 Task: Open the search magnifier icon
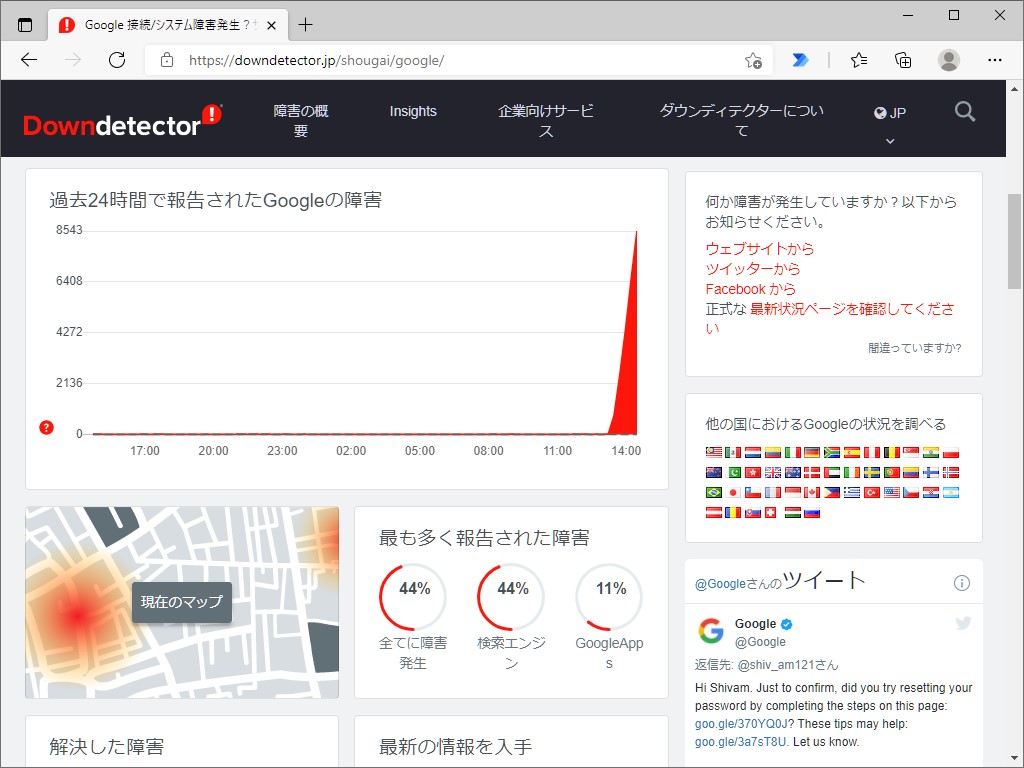tap(964, 111)
